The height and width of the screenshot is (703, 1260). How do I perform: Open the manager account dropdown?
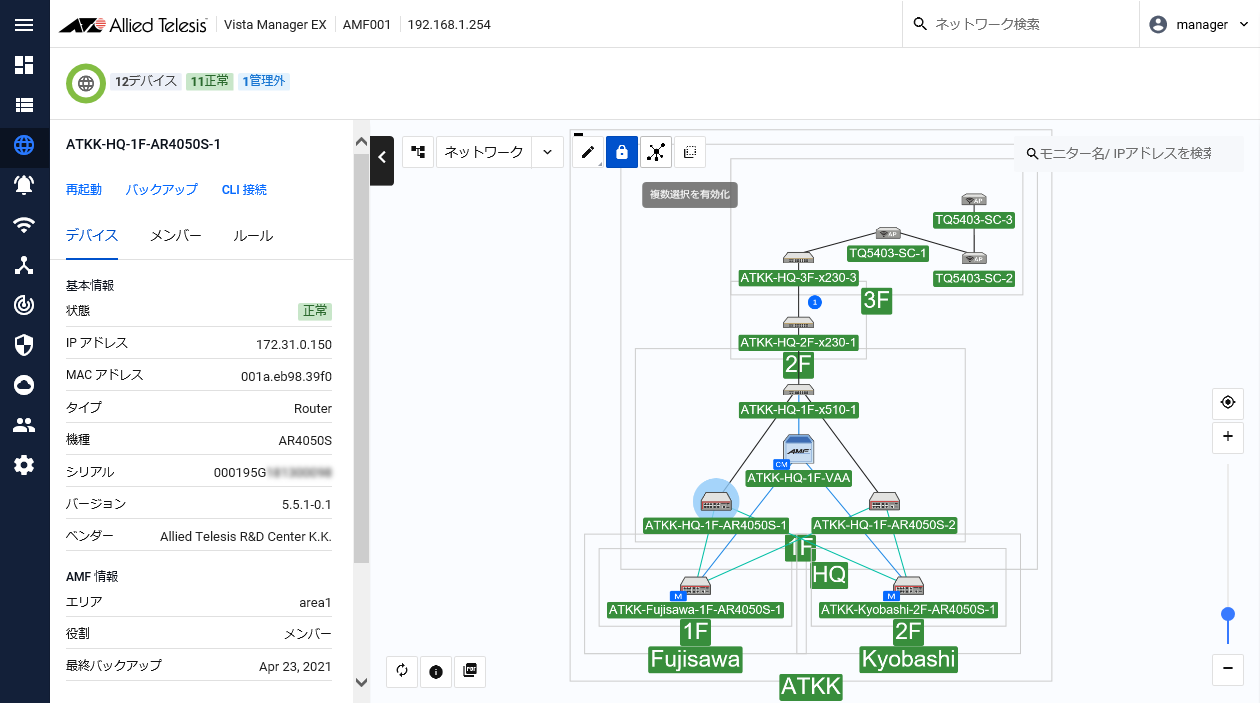click(1199, 25)
